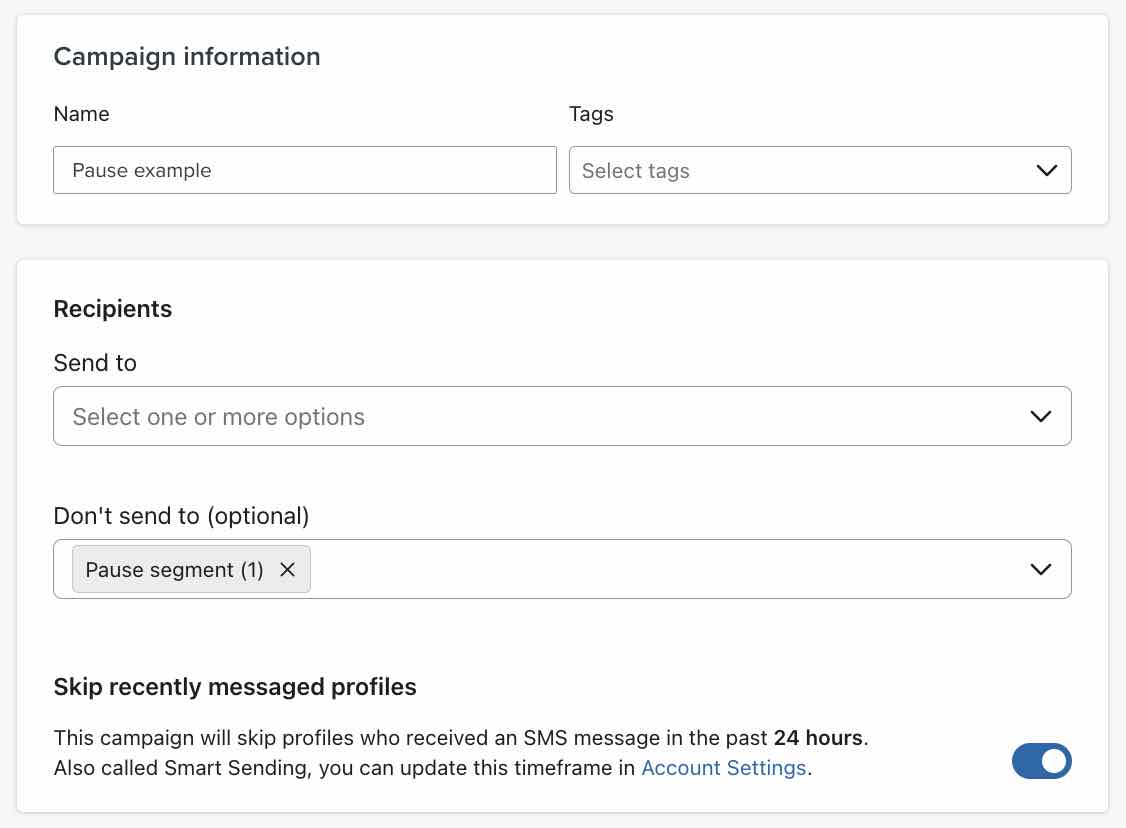Image resolution: width=1126 pixels, height=828 pixels.
Task: Click the Skip recently messaged profiles heading
Action: [x=235, y=687]
